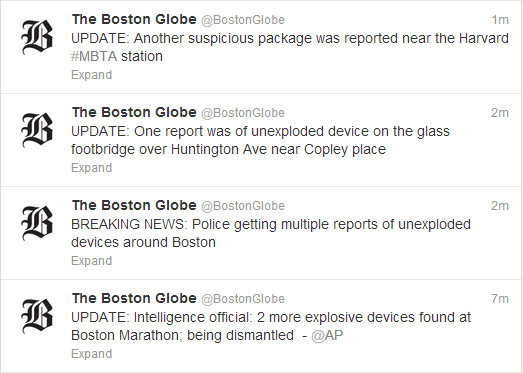The width and height of the screenshot is (523, 373).
Task: Expand the Harvard MBTA suspicious package tweet
Action: [91, 75]
